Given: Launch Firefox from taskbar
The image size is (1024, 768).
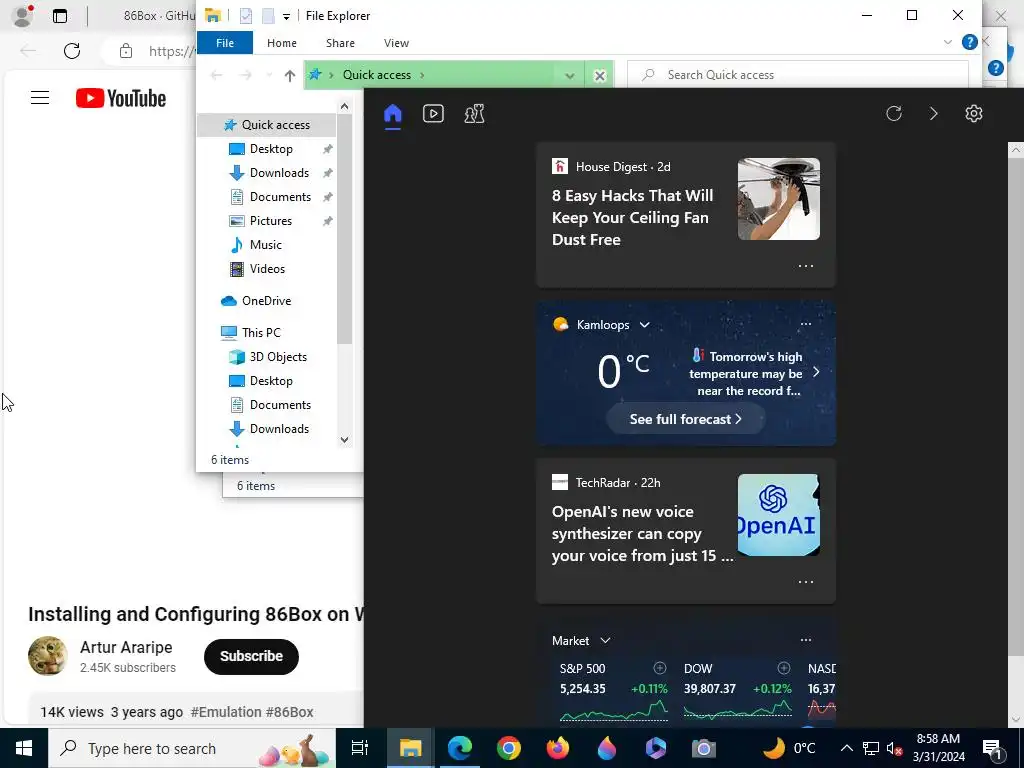Looking at the screenshot, I should (558, 748).
